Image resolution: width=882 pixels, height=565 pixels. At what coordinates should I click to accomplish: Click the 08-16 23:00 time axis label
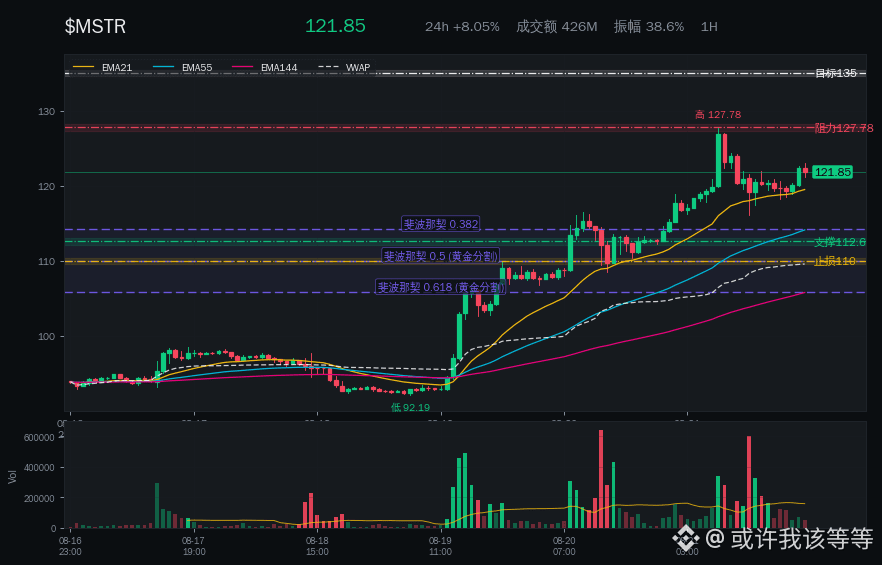[70, 545]
